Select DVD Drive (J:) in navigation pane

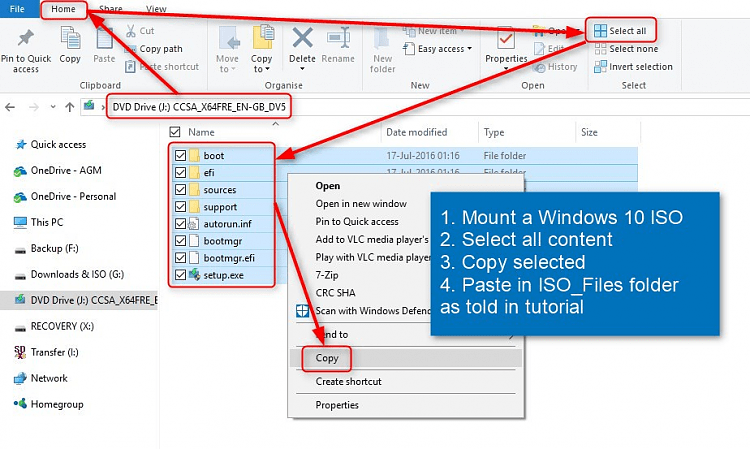[79, 300]
